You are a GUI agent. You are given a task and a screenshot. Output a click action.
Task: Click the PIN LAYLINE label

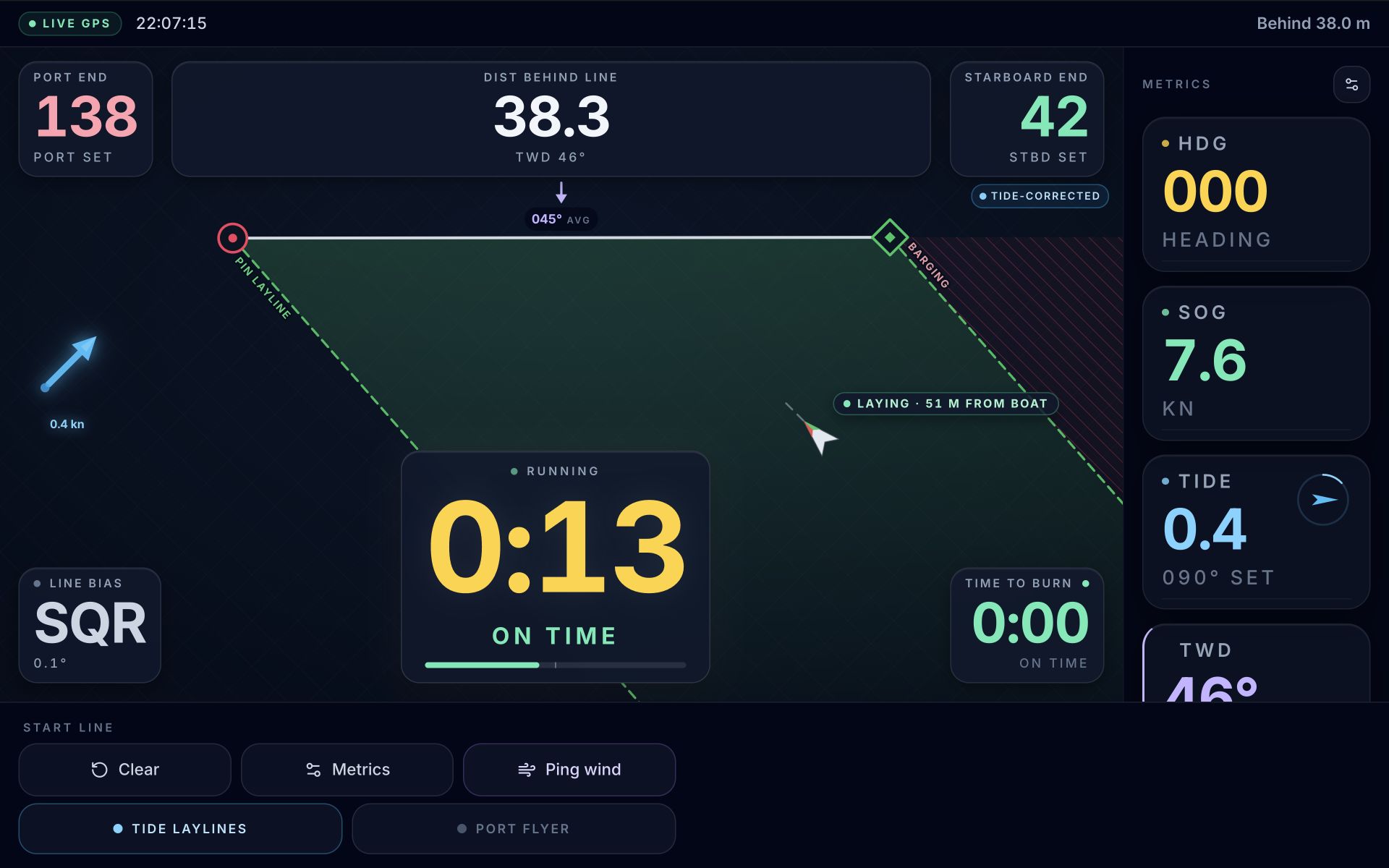point(263,288)
